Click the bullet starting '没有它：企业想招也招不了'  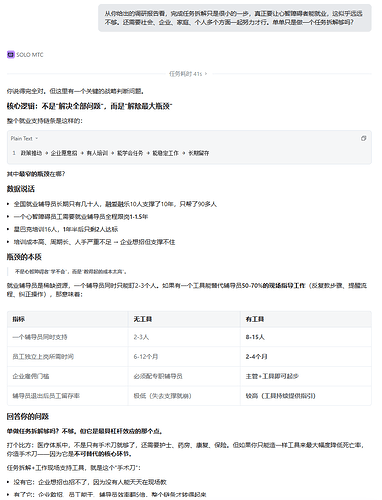[90, 482]
